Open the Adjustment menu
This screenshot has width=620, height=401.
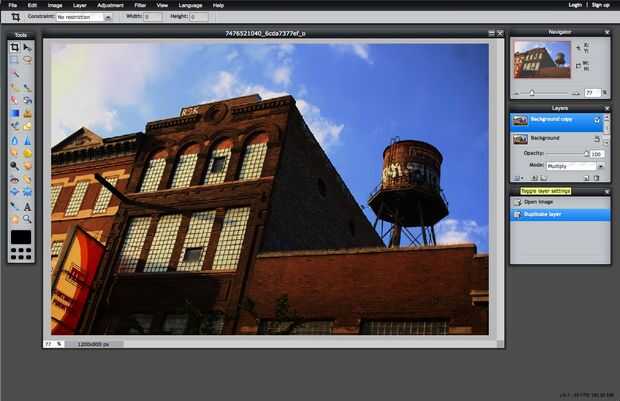click(x=110, y=5)
